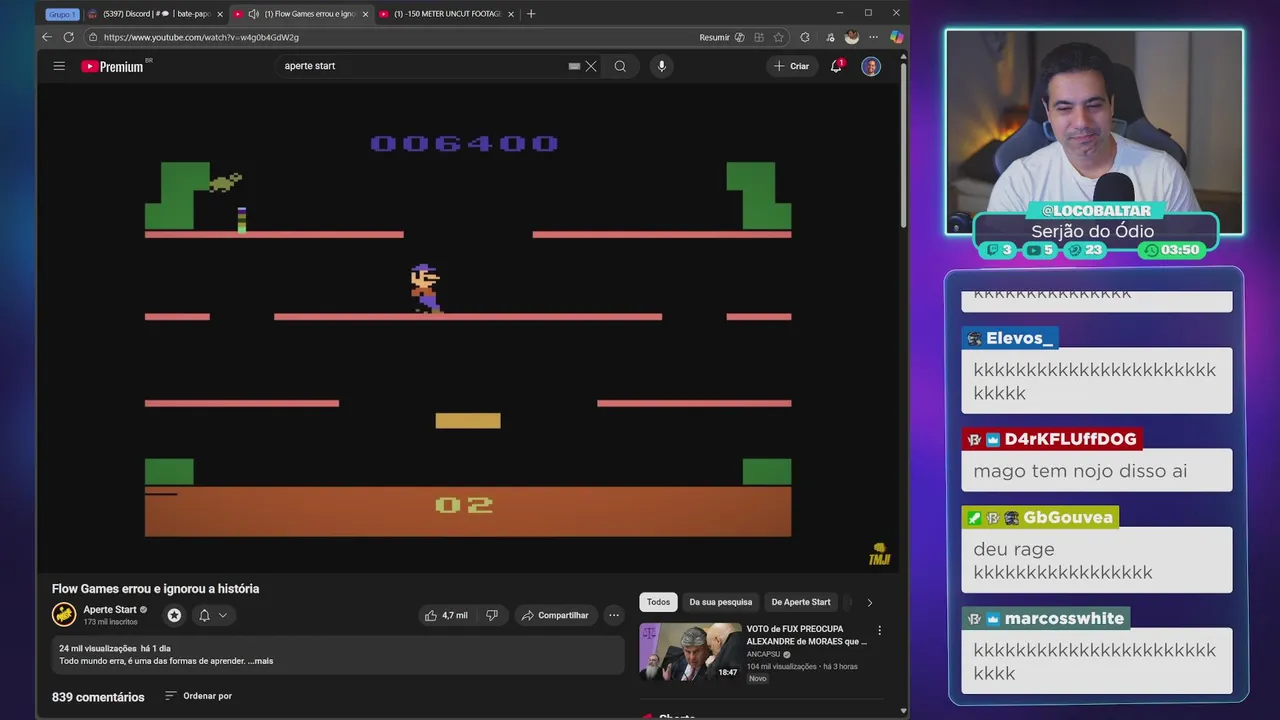The height and width of the screenshot is (720, 1280).
Task: Open the ANCAPSU channel link
Action: pos(763,654)
